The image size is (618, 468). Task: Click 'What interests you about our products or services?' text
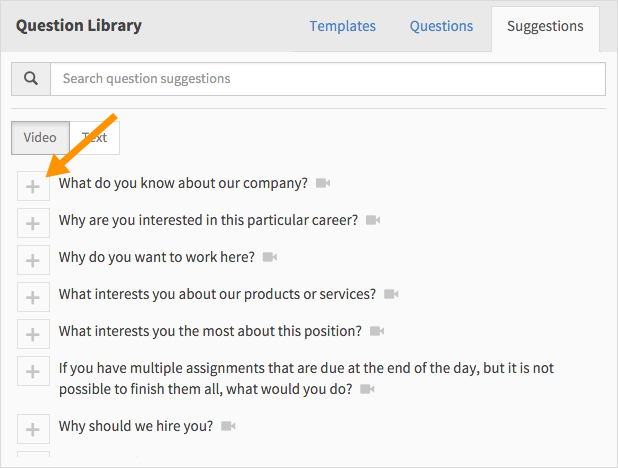pos(217,294)
